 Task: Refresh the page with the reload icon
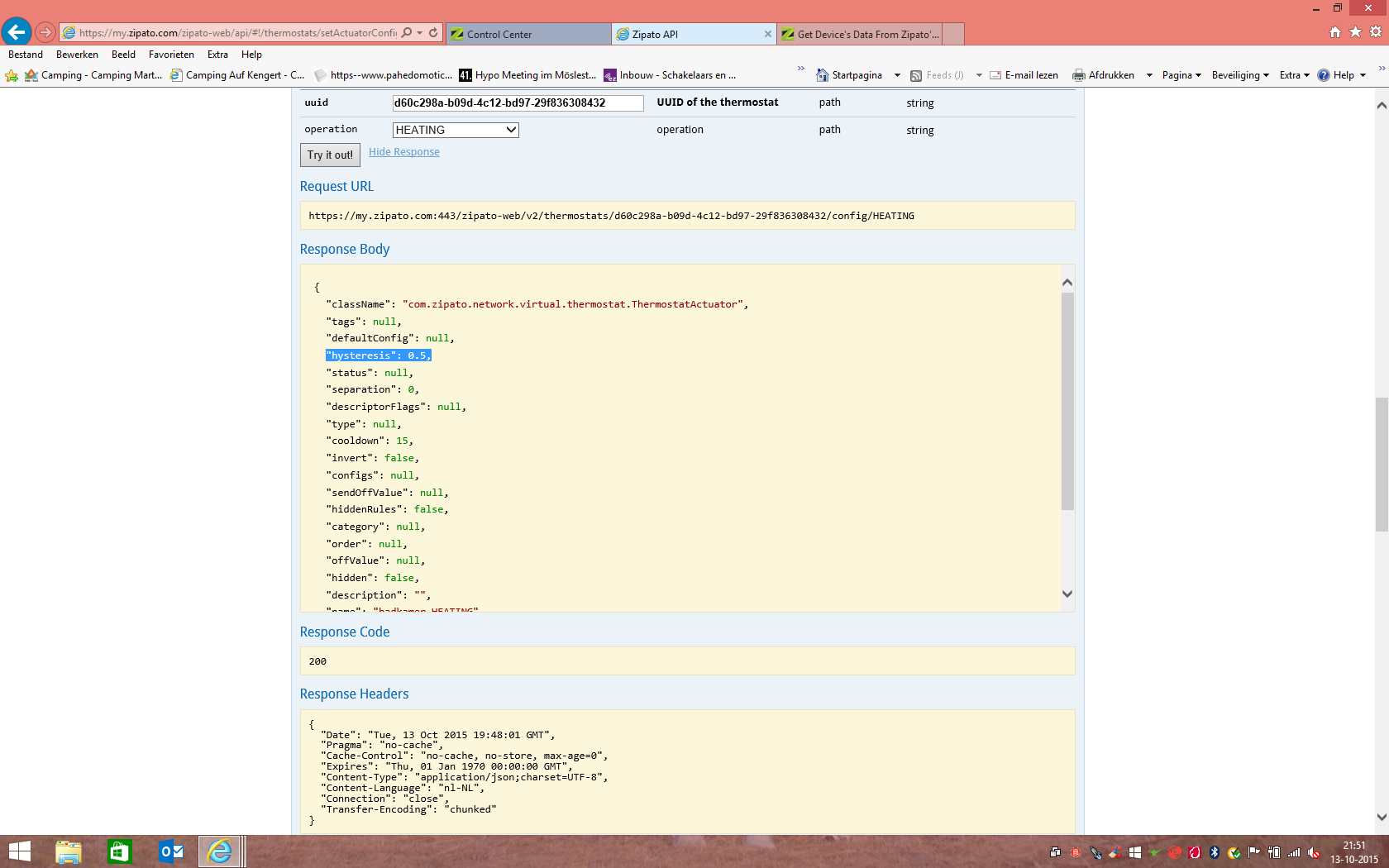(433, 33)
